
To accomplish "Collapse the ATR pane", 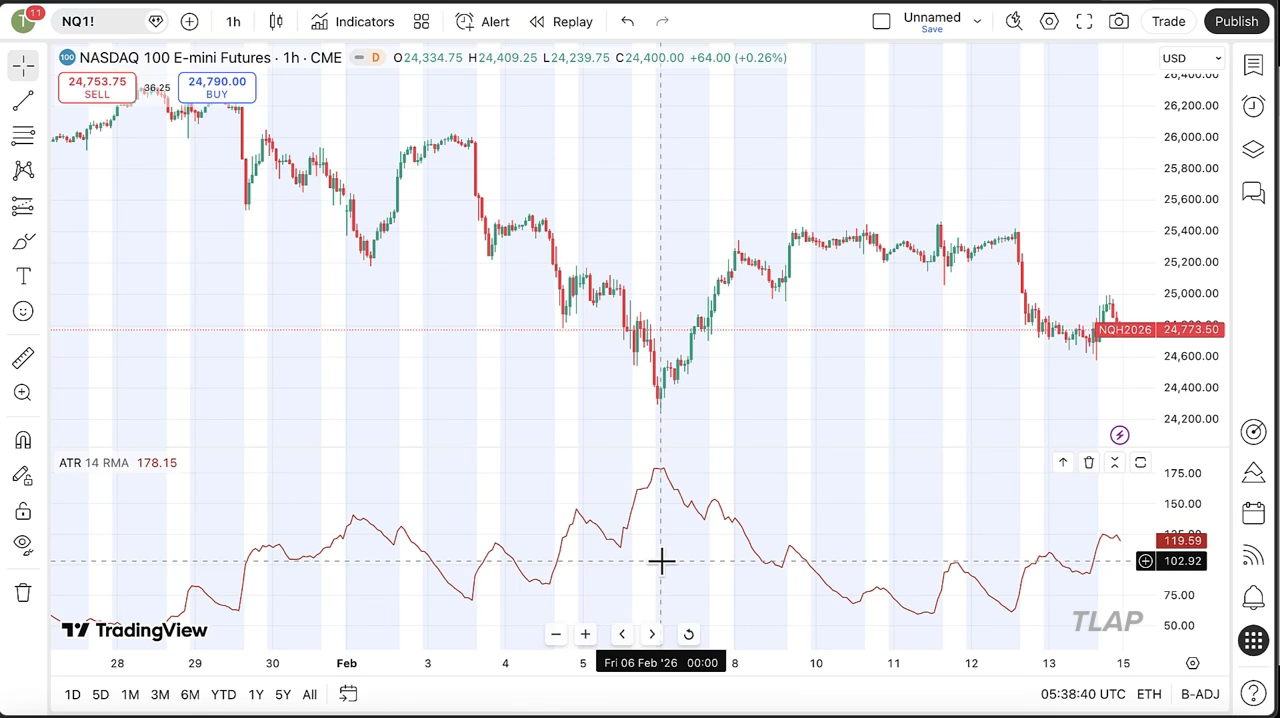I will (1115, 463).
